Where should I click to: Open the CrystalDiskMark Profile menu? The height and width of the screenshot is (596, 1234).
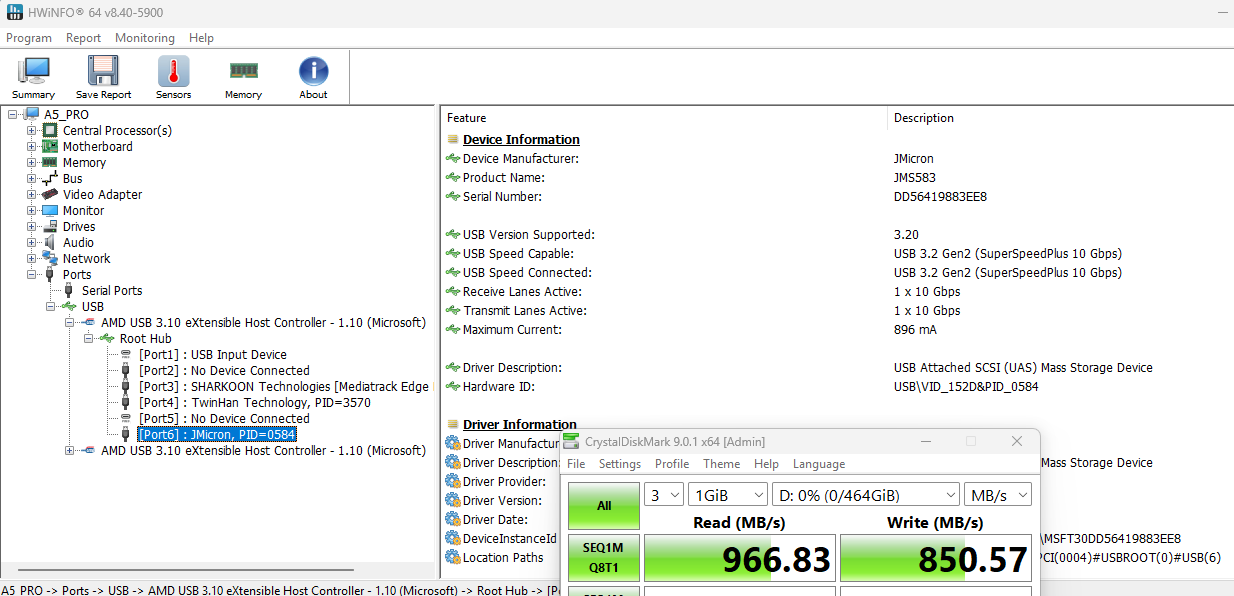tap(671, 464)
